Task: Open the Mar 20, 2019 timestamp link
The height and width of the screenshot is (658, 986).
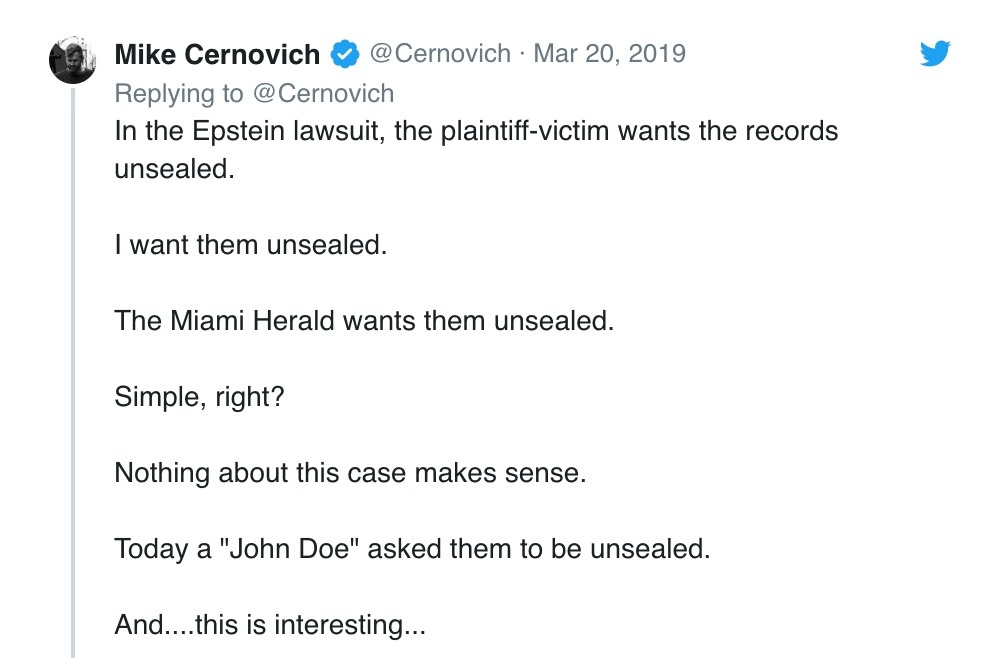Action: (609, 53)
